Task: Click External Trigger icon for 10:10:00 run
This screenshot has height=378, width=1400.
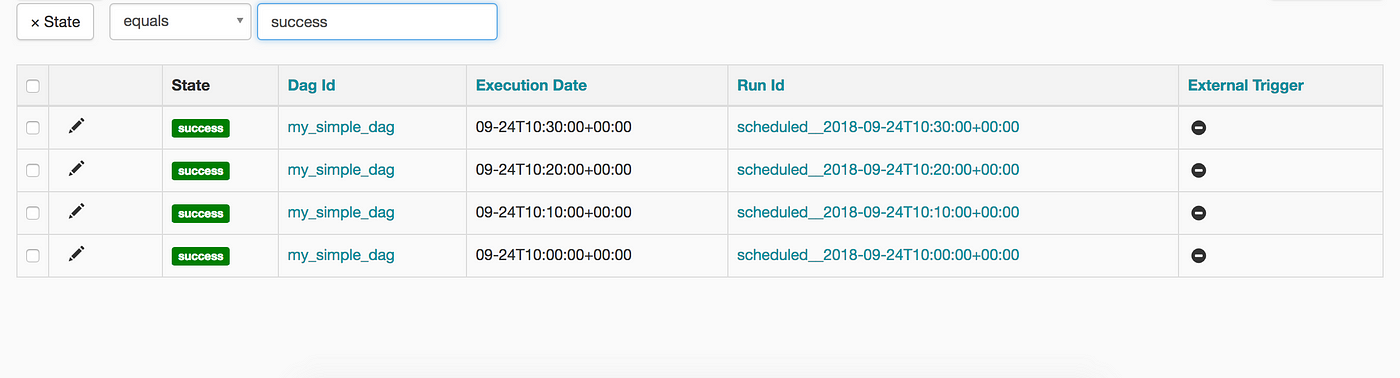Action: pyautogui.click(x=1198, y=213)
